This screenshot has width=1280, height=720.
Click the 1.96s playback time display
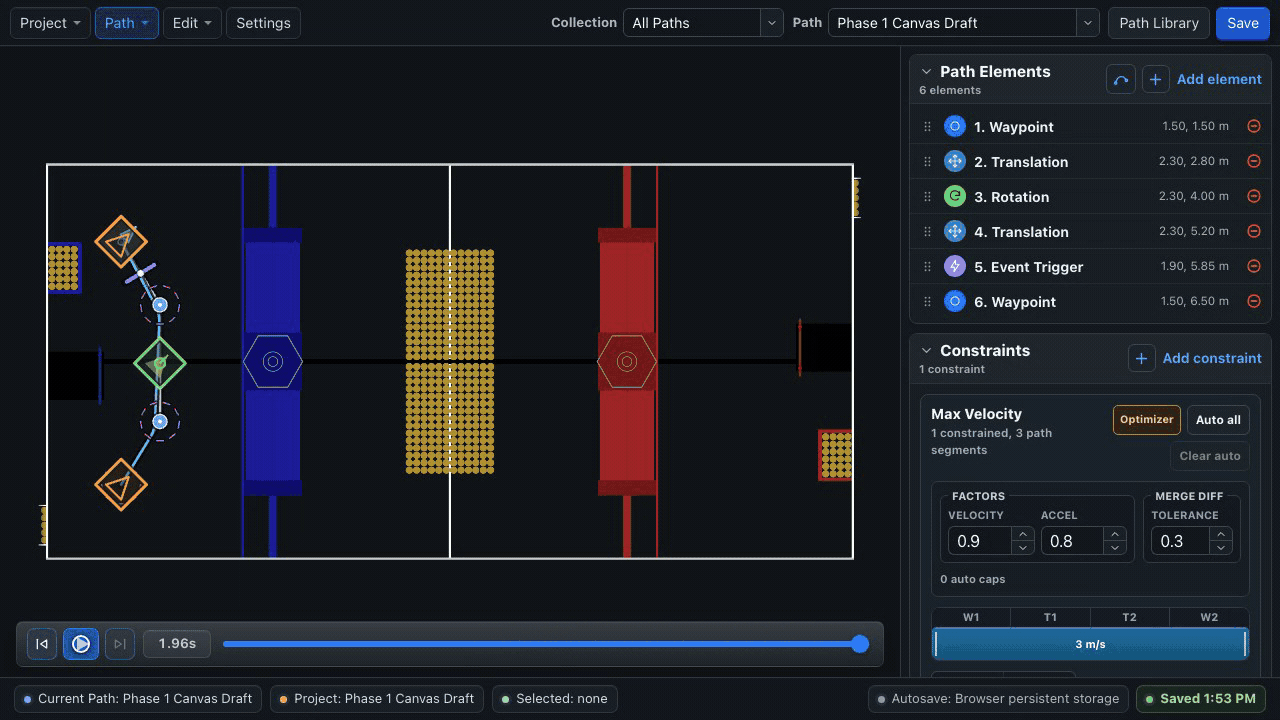click(x=177, y=644)
